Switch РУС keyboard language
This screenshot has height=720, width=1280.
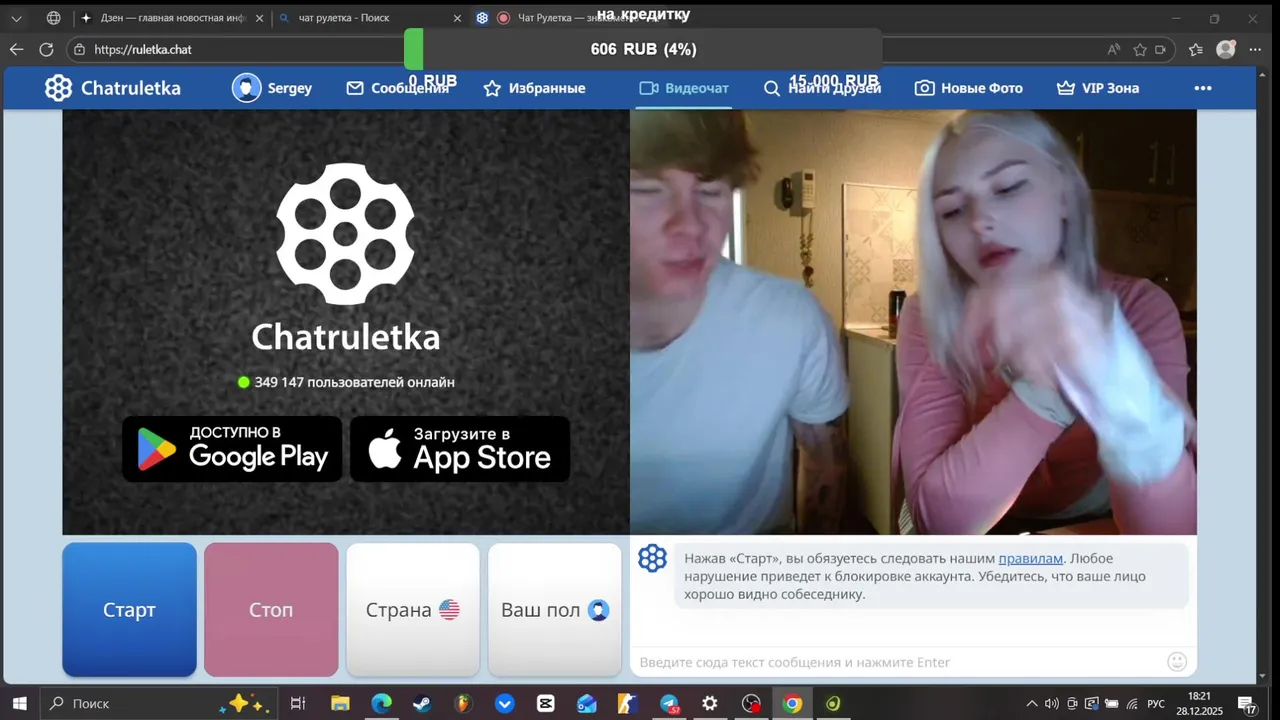tap(1156, 704)
